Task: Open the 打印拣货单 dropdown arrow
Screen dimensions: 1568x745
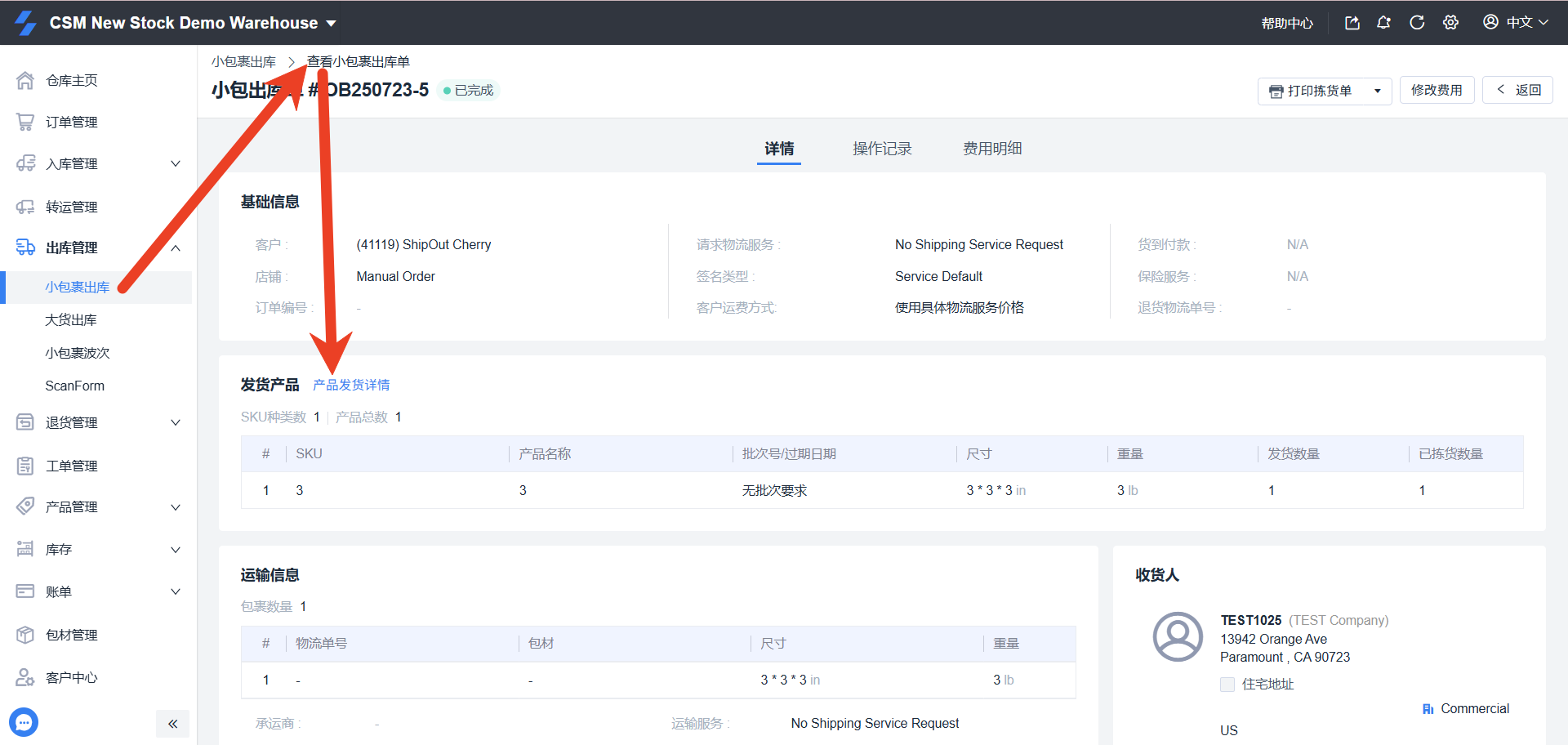Action: [x=1378, y=91]
